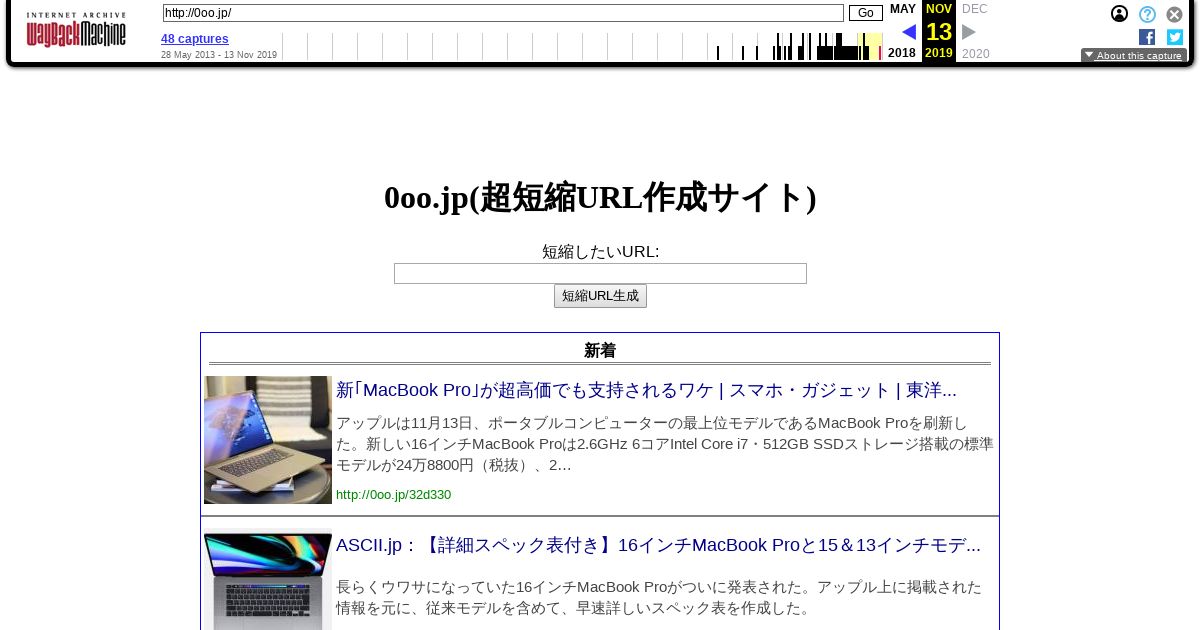Viewport: 1200px width, 630px height.
Task: Click the capture sparkline graph
Action: [x=582, y=46]
